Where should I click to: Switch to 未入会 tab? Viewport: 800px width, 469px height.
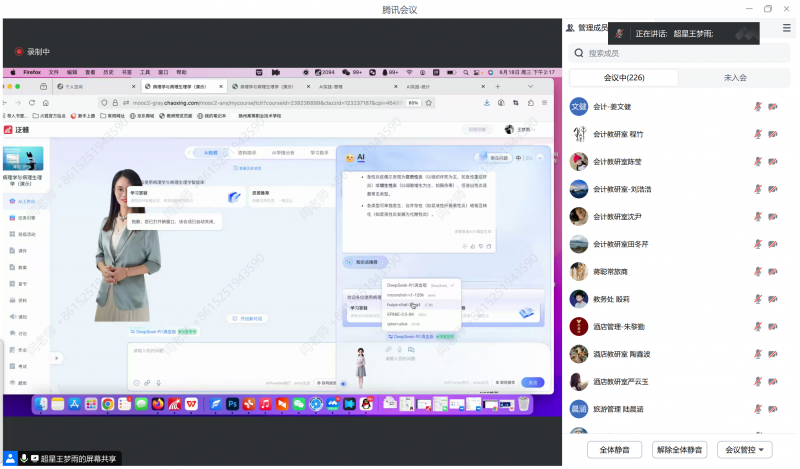[x=735, y=77]
